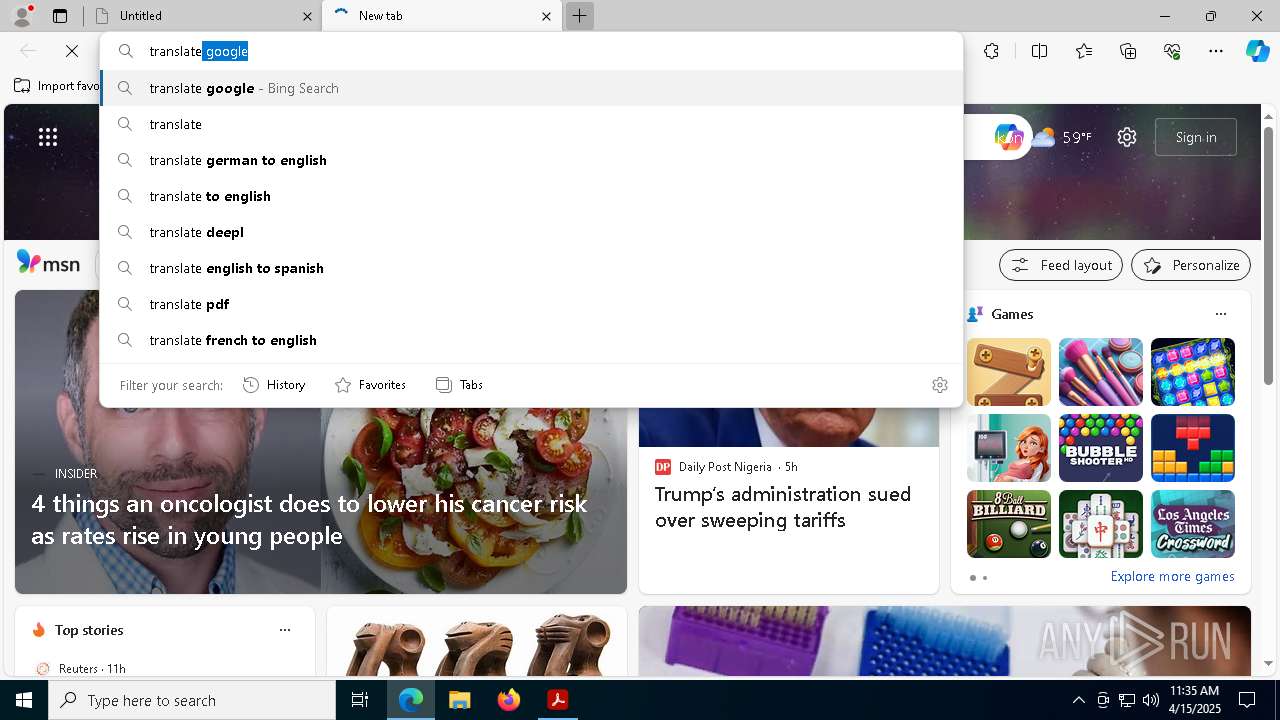Image resolution: width=1280 pixels, height=720 pixels.
Task: Open Los Angeles Times Crossword game
Action: (1193, 524)
